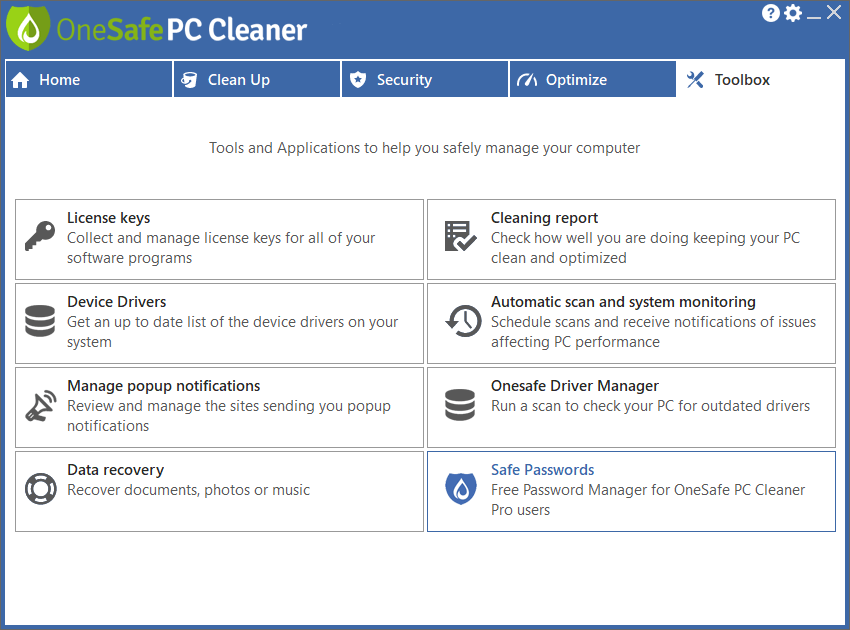This screenshot has height=630, width=850.
Task: Open Automatic scan and system monitoring
Action: (x=632, y=324)
